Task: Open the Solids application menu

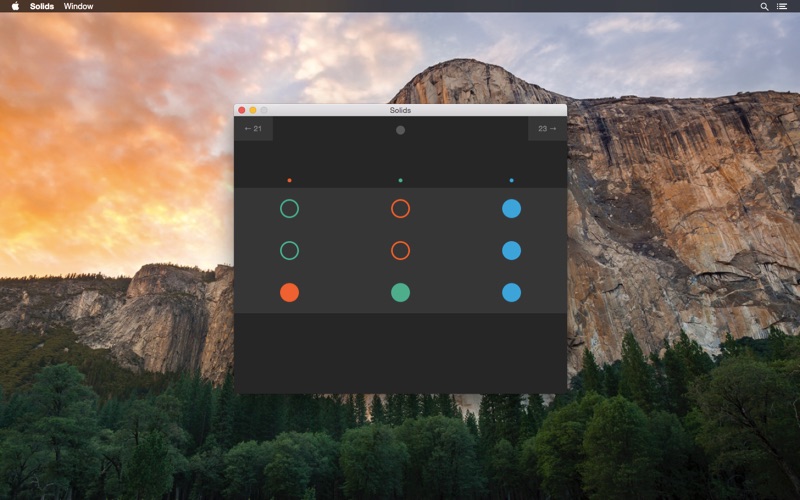Action: pos(42,6)
